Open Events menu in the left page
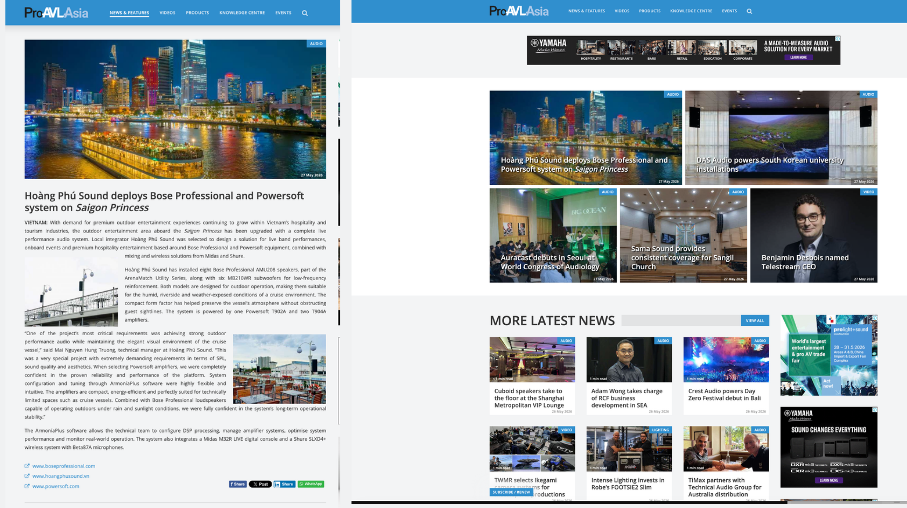Image resolution: width=907 pixels, height=508 pixels. coord(283,13)
